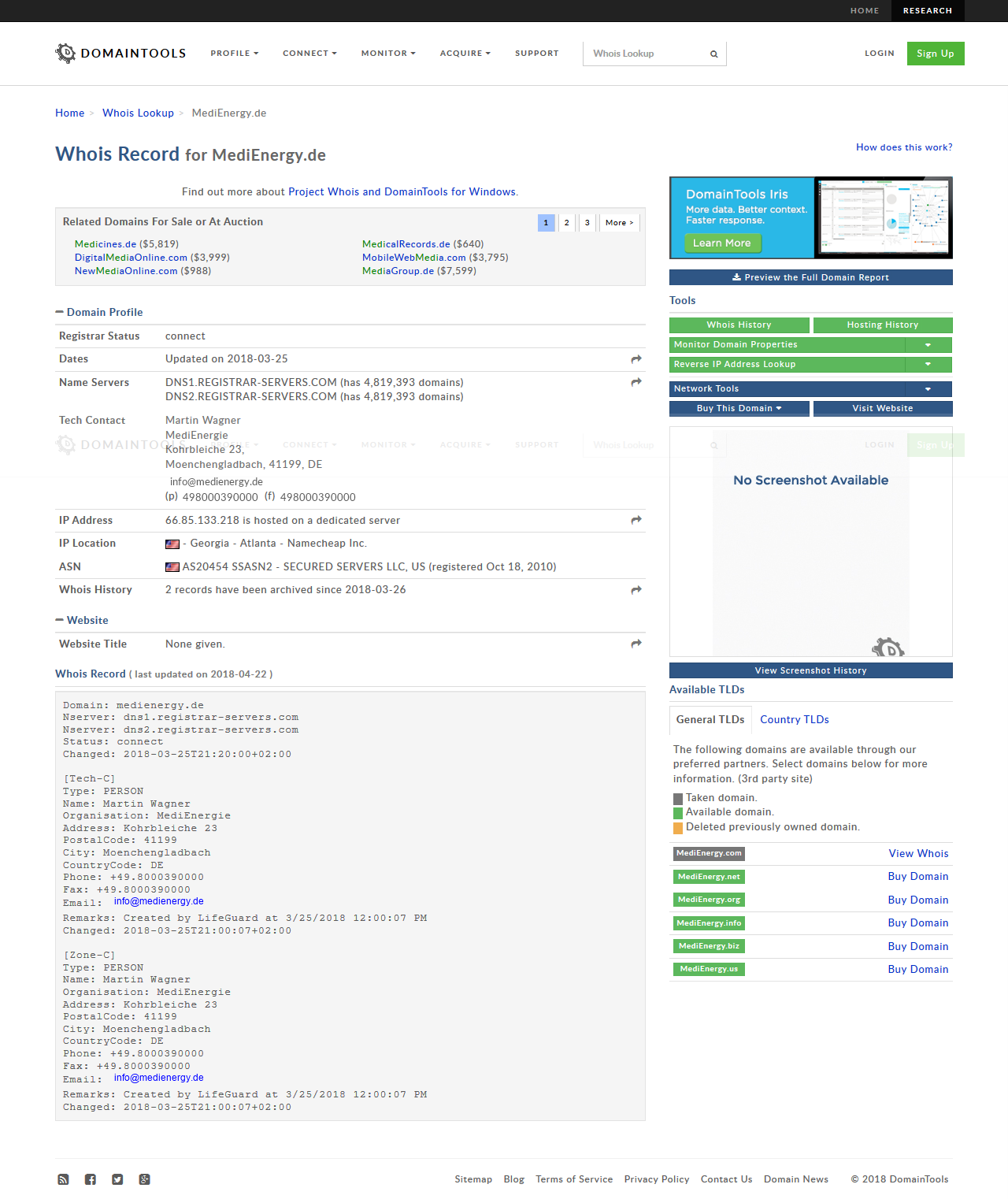
Task: Select the Country TLDs tab
Action: point(795,719)
